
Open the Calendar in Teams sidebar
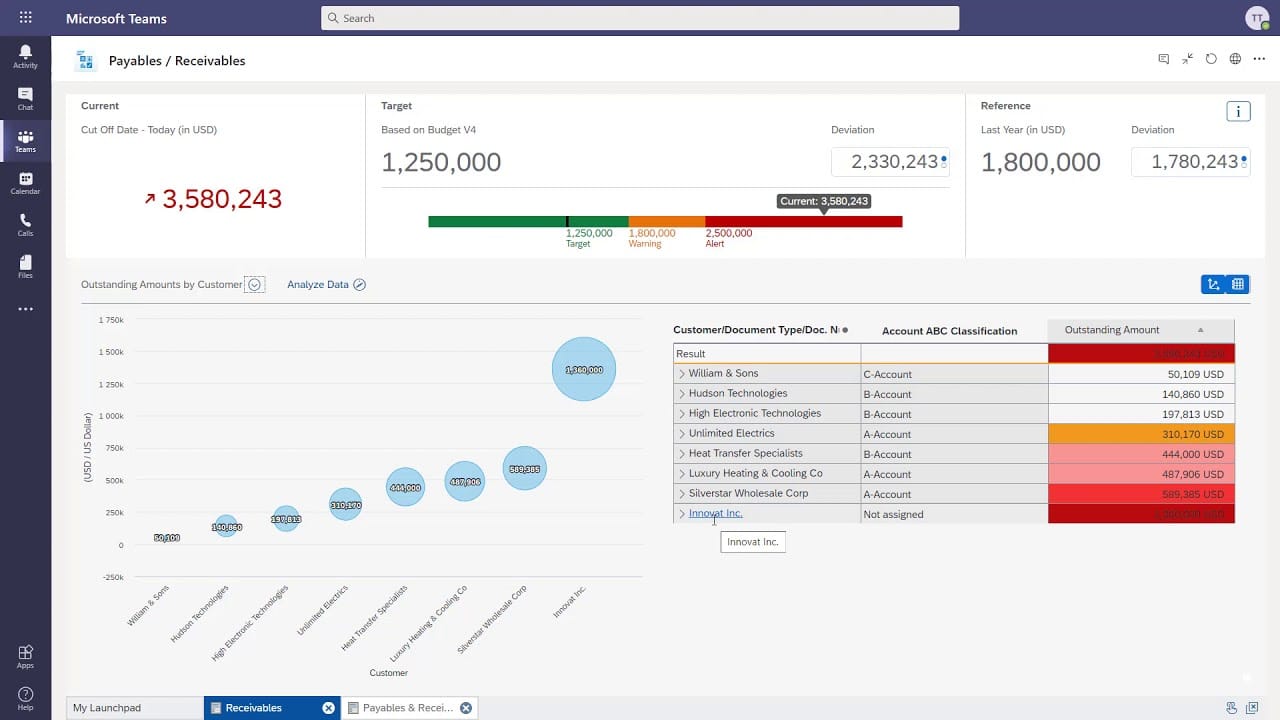tap(25, 182)
